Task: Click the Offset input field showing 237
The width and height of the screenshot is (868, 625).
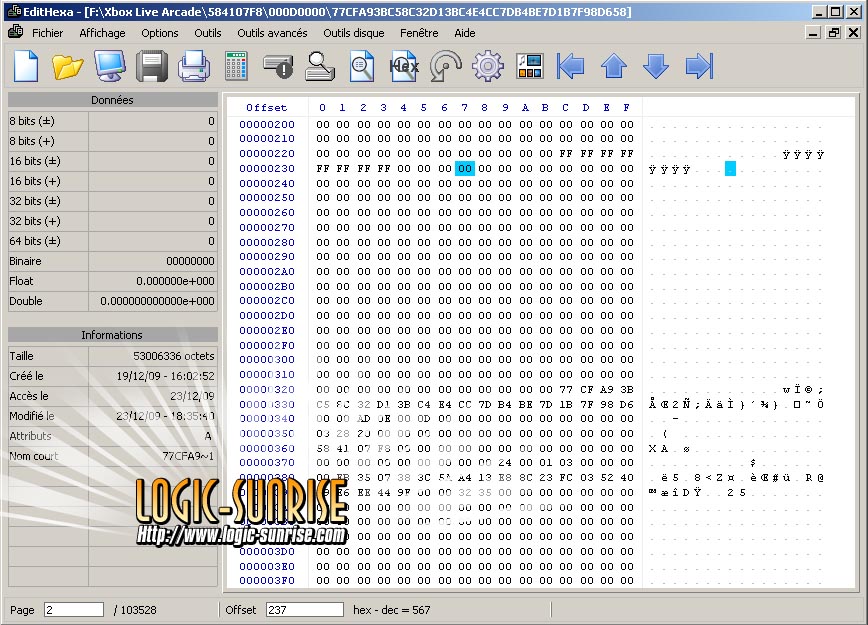Action: 304,610
